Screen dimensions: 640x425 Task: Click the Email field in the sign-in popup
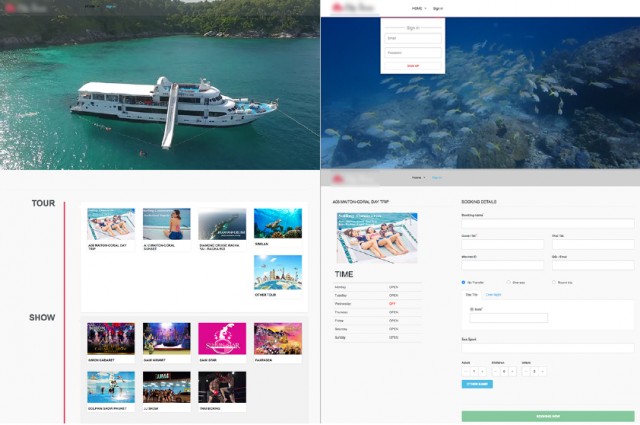[412, 39]
